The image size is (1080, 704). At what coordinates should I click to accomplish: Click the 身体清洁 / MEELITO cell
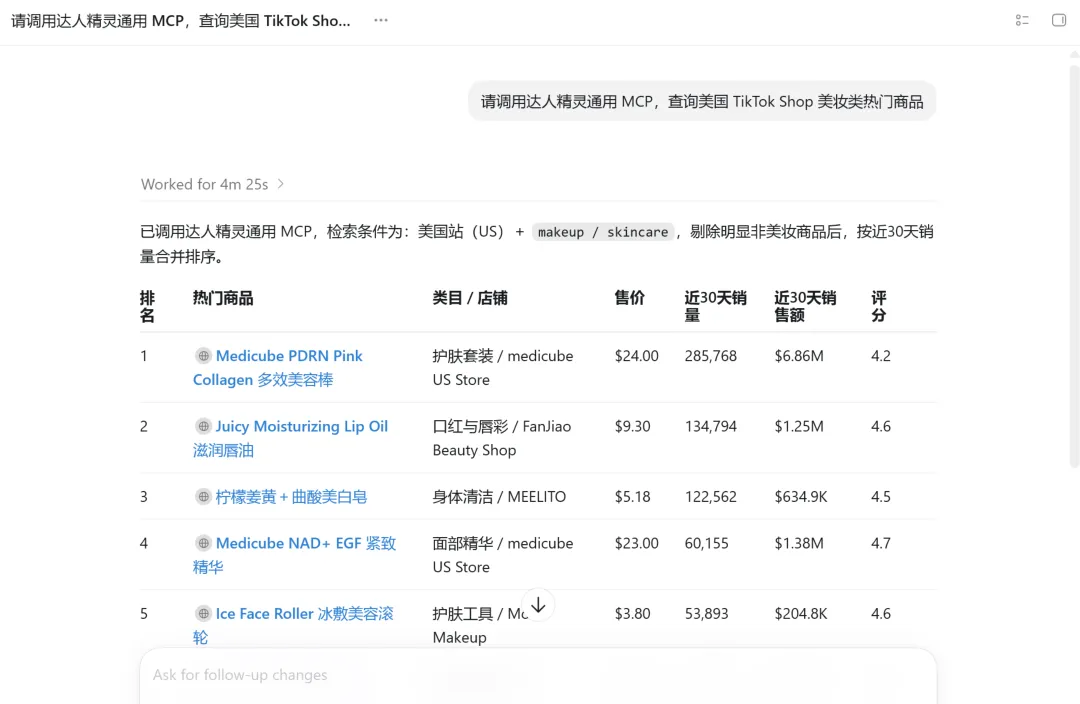coord(499,497)
